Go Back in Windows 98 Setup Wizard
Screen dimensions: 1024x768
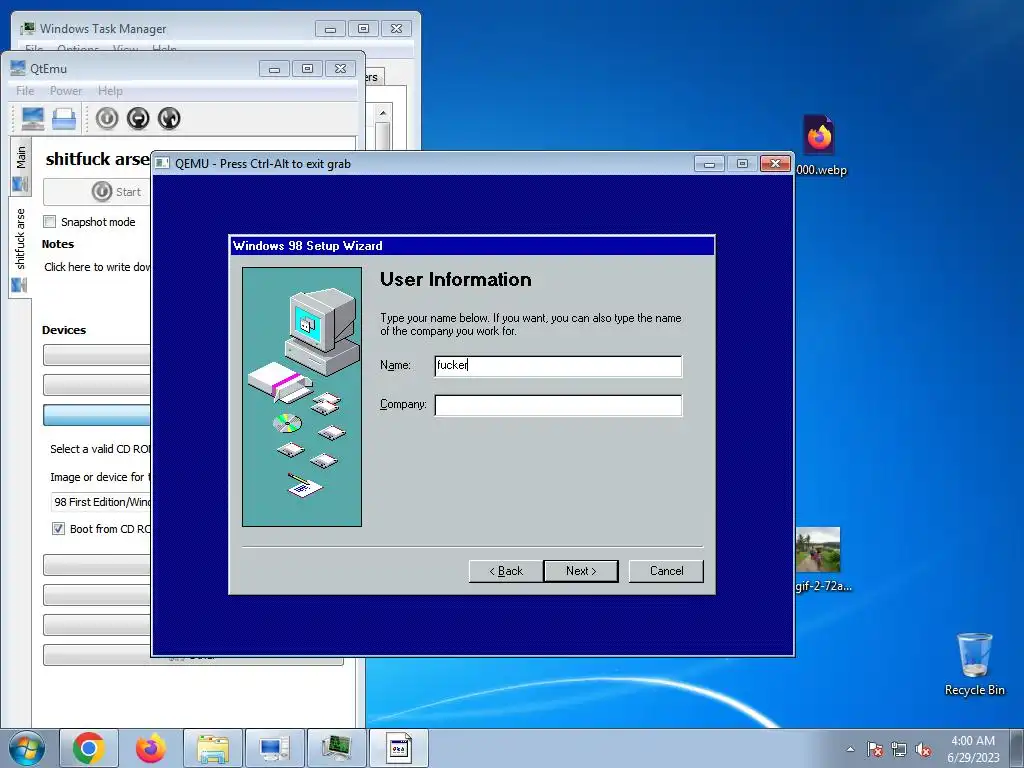(x=505, y=571)
